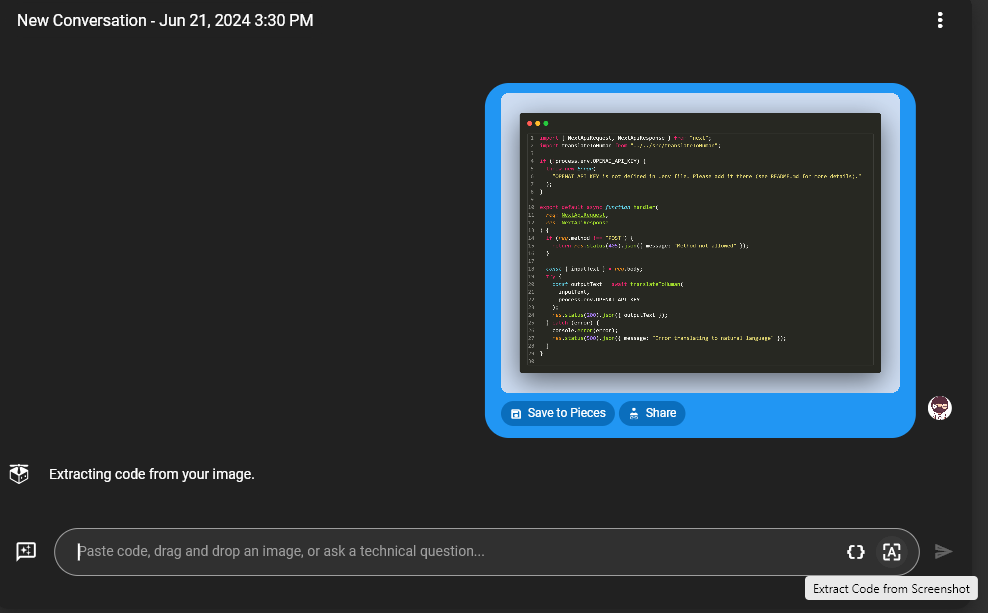This screenshot has width=988, height=613.
Task: Click the Pieces bot icon beside the extraction message
Action: pos(19,473)
